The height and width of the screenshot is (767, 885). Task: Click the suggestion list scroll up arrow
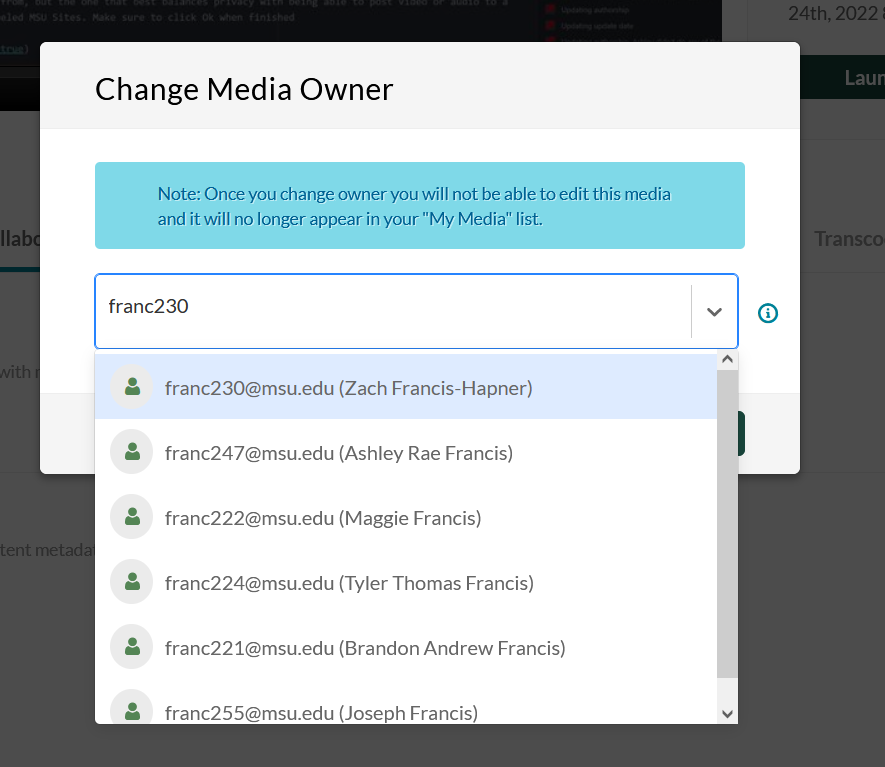click(728, 360)
